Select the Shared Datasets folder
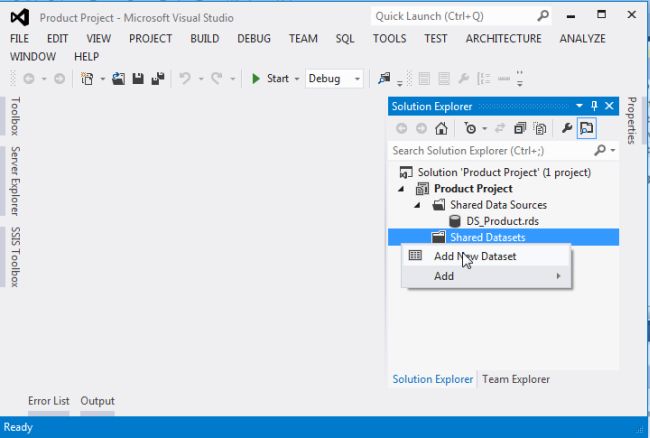 click(503, 237)
